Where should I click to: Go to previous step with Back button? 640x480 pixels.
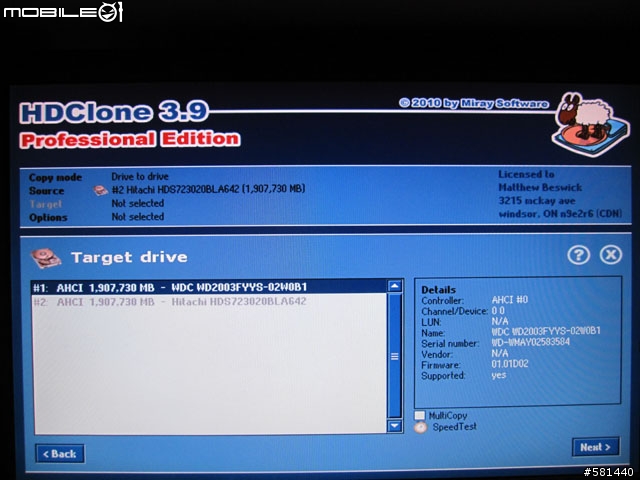tap(60, 454)
